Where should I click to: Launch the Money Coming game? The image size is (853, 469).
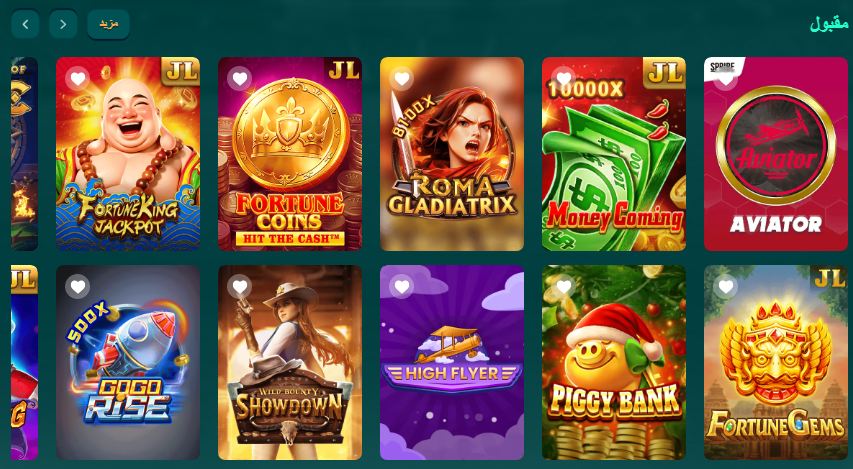click(x=614, y=154)
